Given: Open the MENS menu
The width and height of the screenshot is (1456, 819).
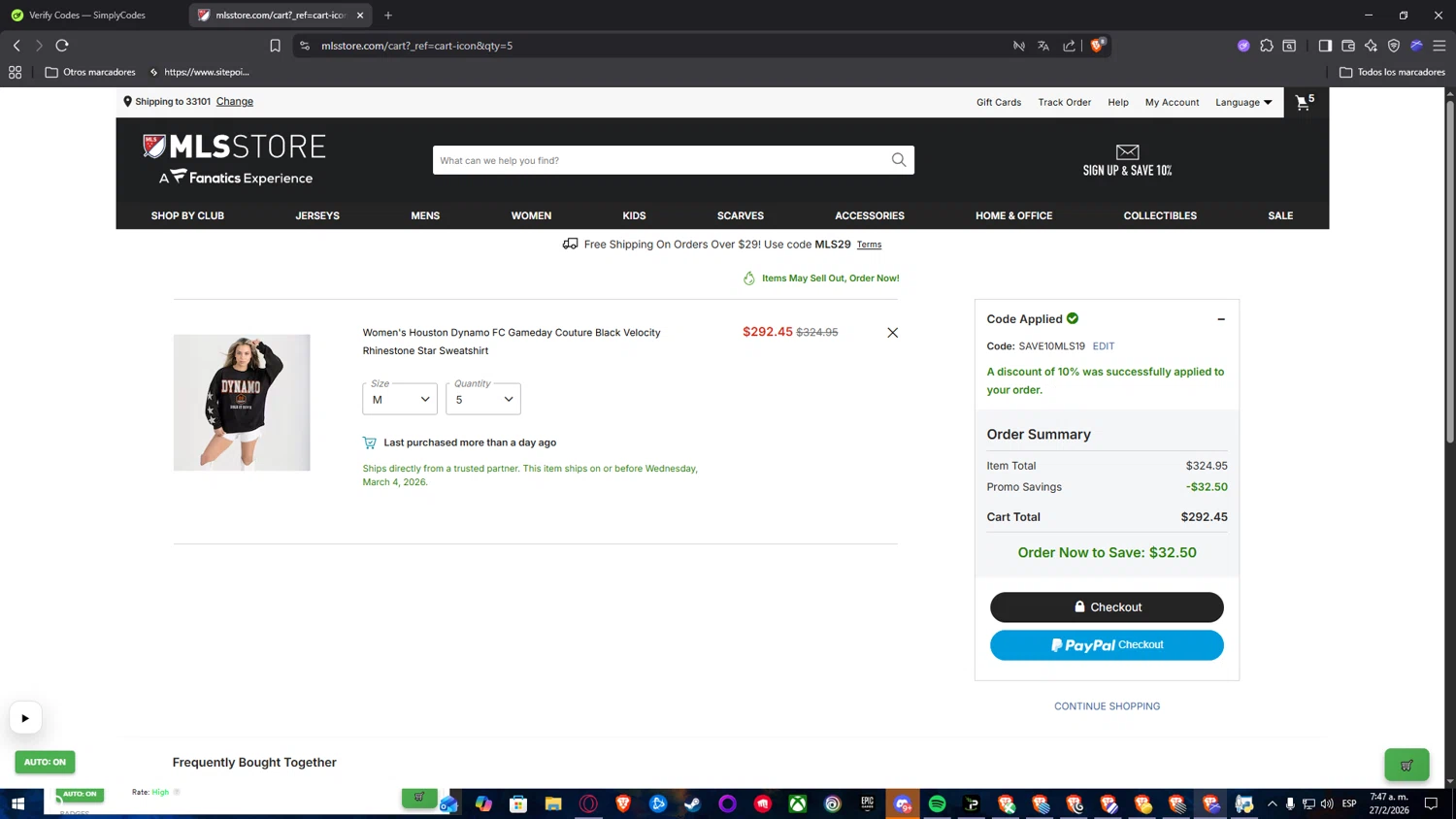Looking at the screenshot, I should click(x=425, y=215).
